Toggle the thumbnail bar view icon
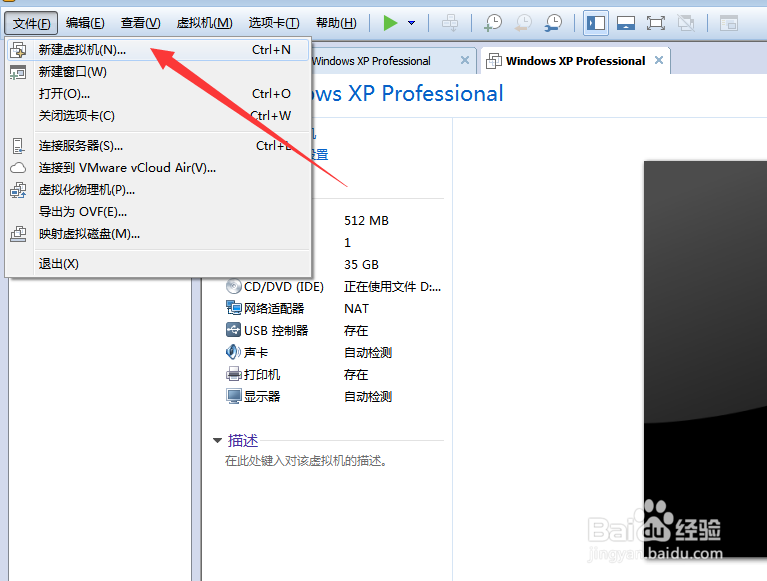Image resolution: width=767 pixels, height=581 pixels. pyautogui.click(x=626, y=23)
